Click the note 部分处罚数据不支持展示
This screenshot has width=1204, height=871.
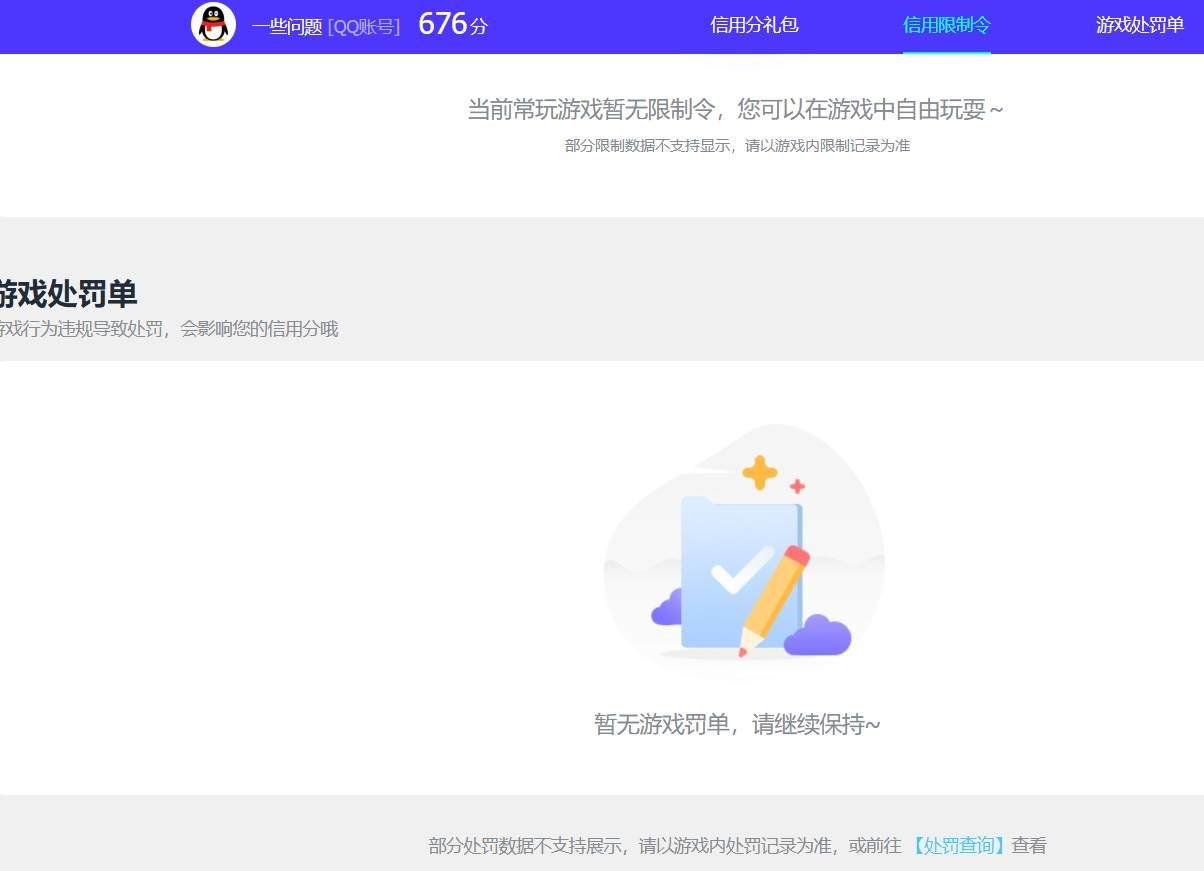pyautogui.click(x=525, y=846)
